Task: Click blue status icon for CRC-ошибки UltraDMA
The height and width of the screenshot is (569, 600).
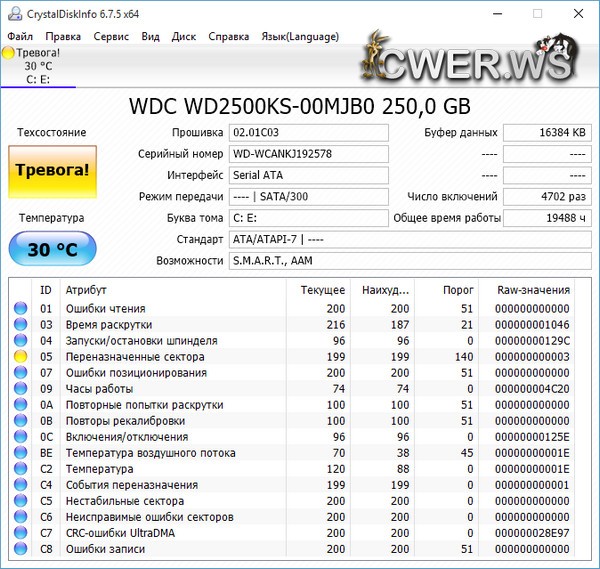Action: (x=20, y=533)
